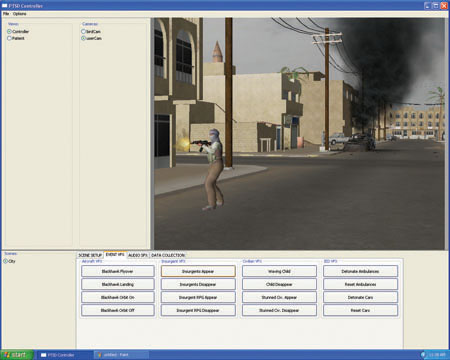450x360 pixels.
Task: Click the Insurgents Disappear button
Action: tap(198, 284)
